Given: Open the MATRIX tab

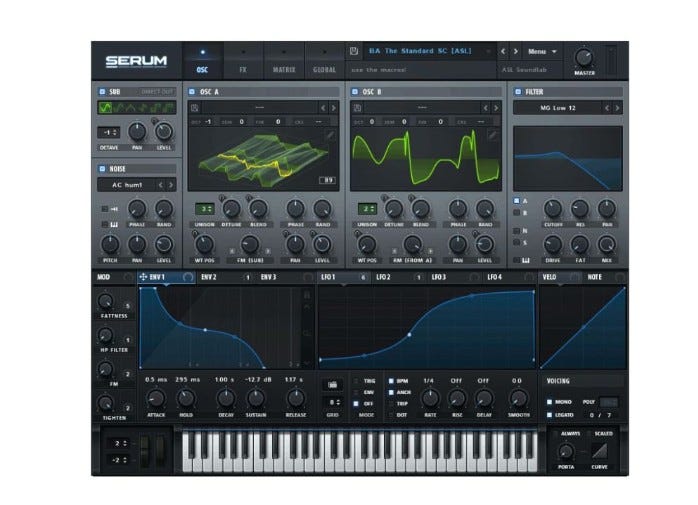Looking at the screenshot, I should tap(284, 61).
